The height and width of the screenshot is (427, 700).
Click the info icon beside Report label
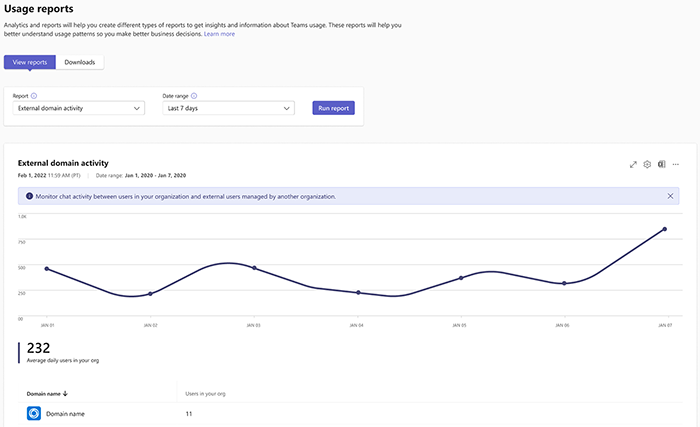[34, 96]
